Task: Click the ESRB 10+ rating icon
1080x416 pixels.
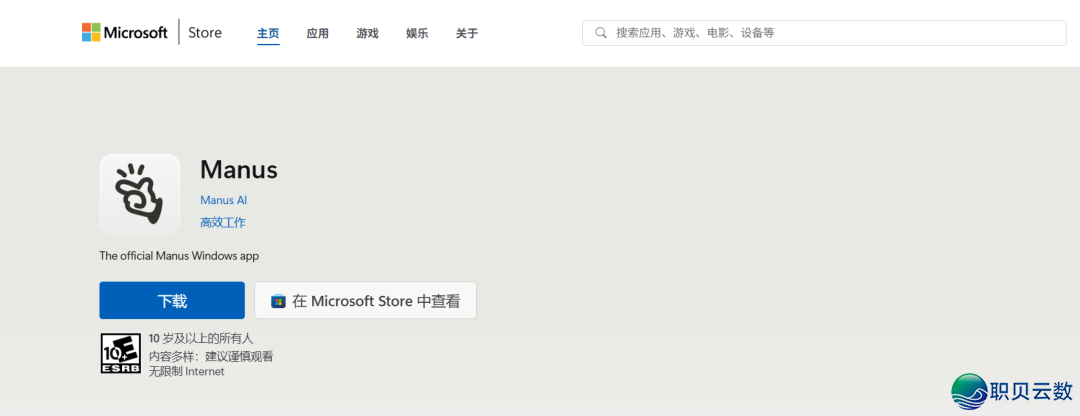Action: click(x=121, y=354)
